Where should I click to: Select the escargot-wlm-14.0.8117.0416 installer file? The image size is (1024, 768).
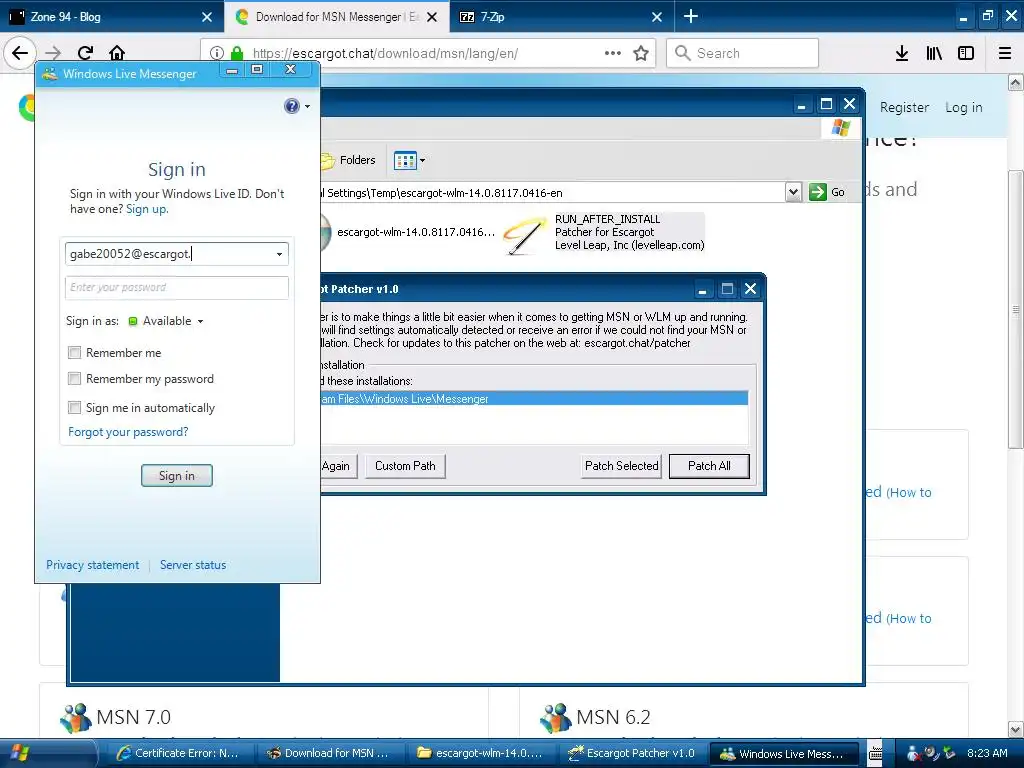tap(408, 232)
